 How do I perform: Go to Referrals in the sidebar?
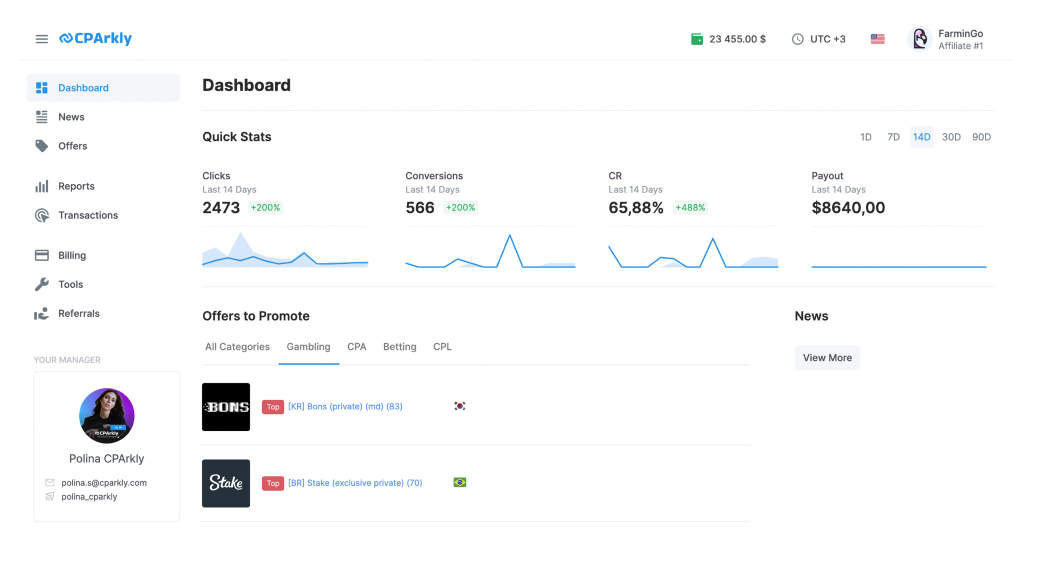[78, 313]
